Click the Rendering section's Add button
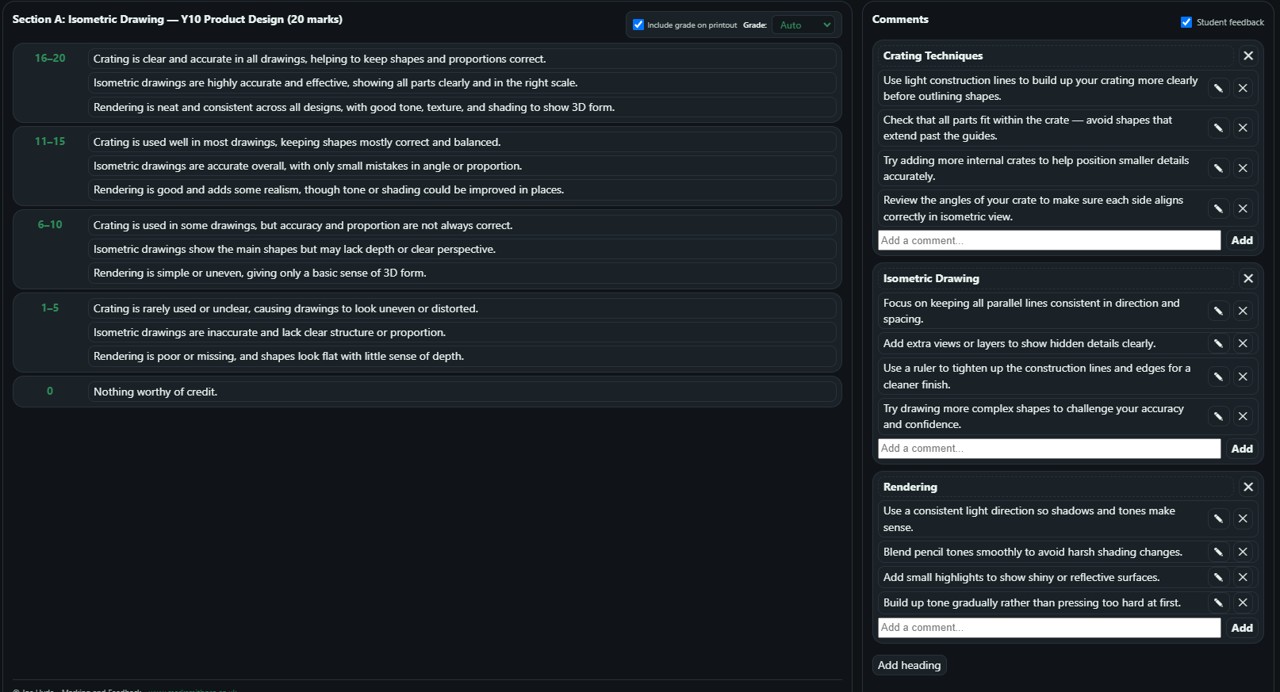1280x692 pixels. pyautogui.click(x=1241, y=628)
